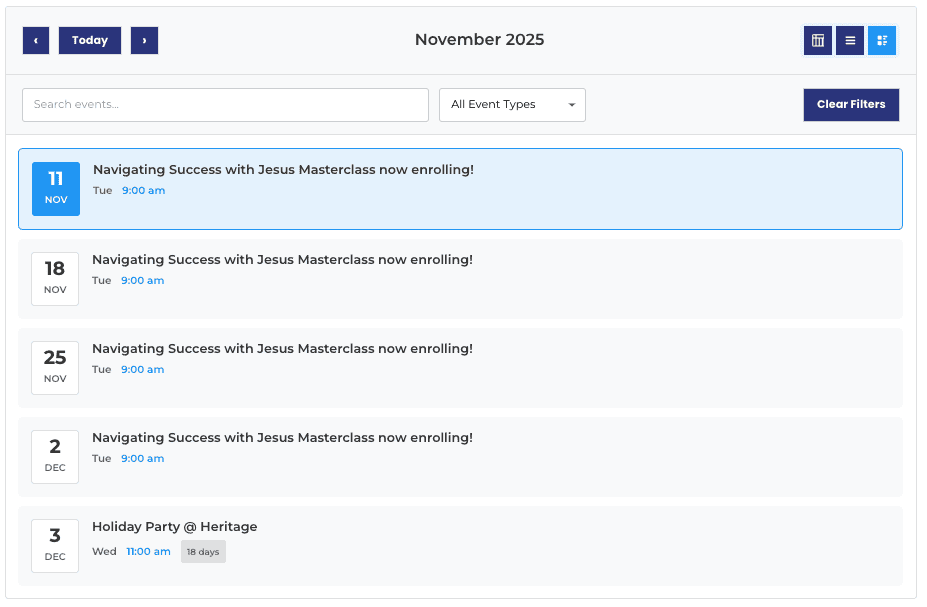Open the Nov 11 Masterclass event title
Image resolution: width=927 pixels, height=607 pixels.
pyautogui.click(x=283, y=170)
